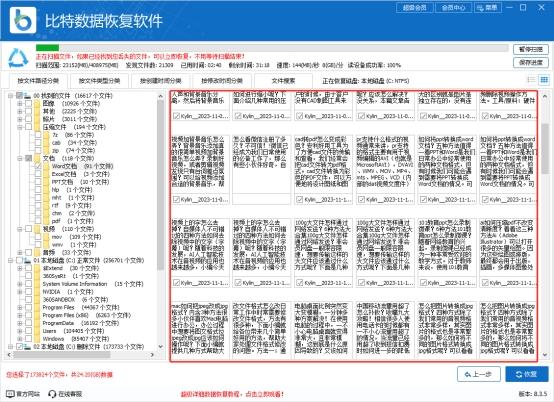Click the 照片 folder icon
554x402 pixels.
tap(37, 119)
